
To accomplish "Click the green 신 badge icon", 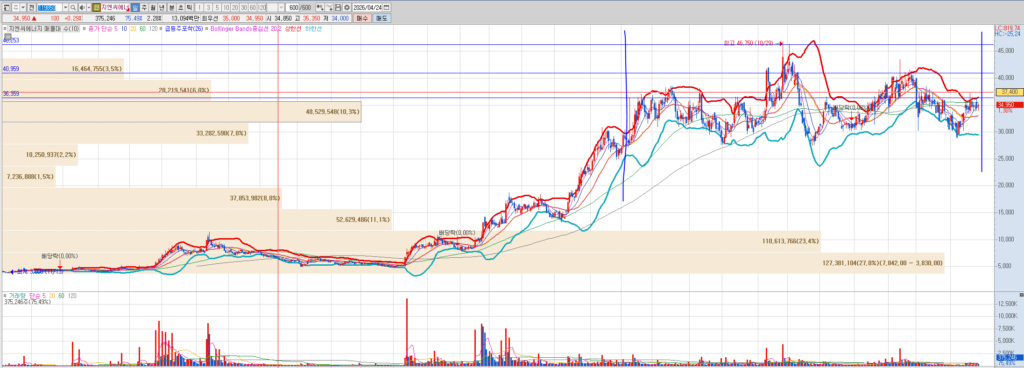I will click(x=96, y=7).
